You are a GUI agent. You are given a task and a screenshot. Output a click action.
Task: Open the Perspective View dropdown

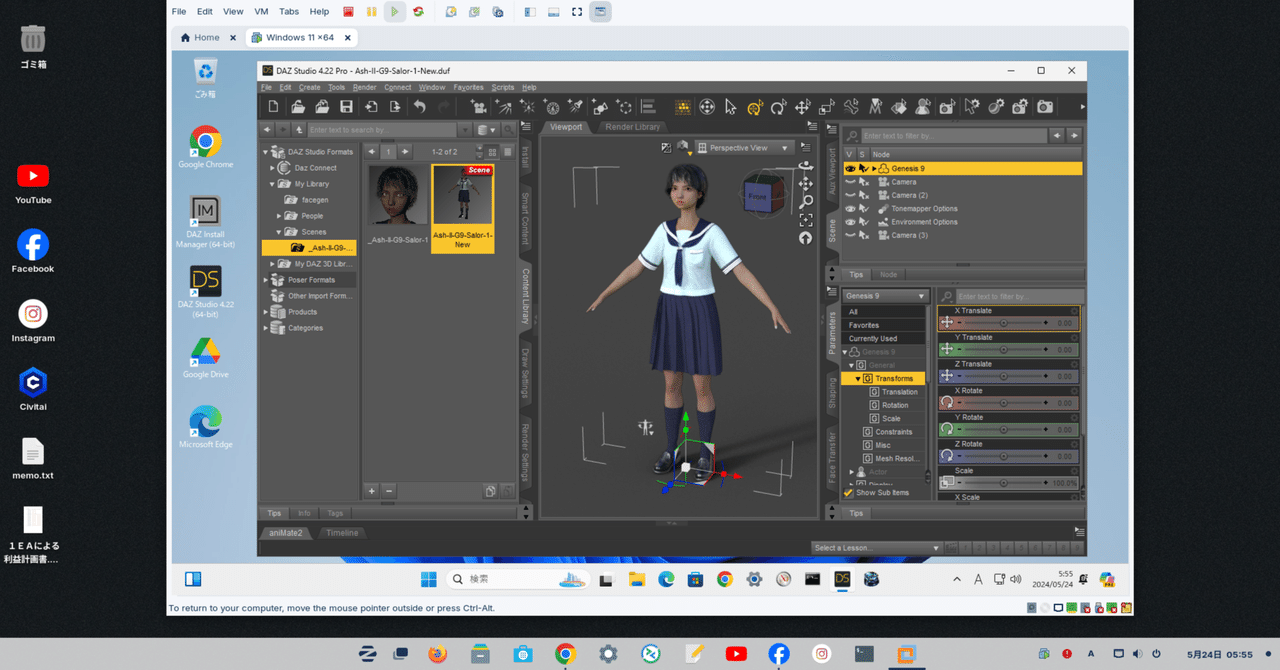pyautogui.click(x=745, y=147)
